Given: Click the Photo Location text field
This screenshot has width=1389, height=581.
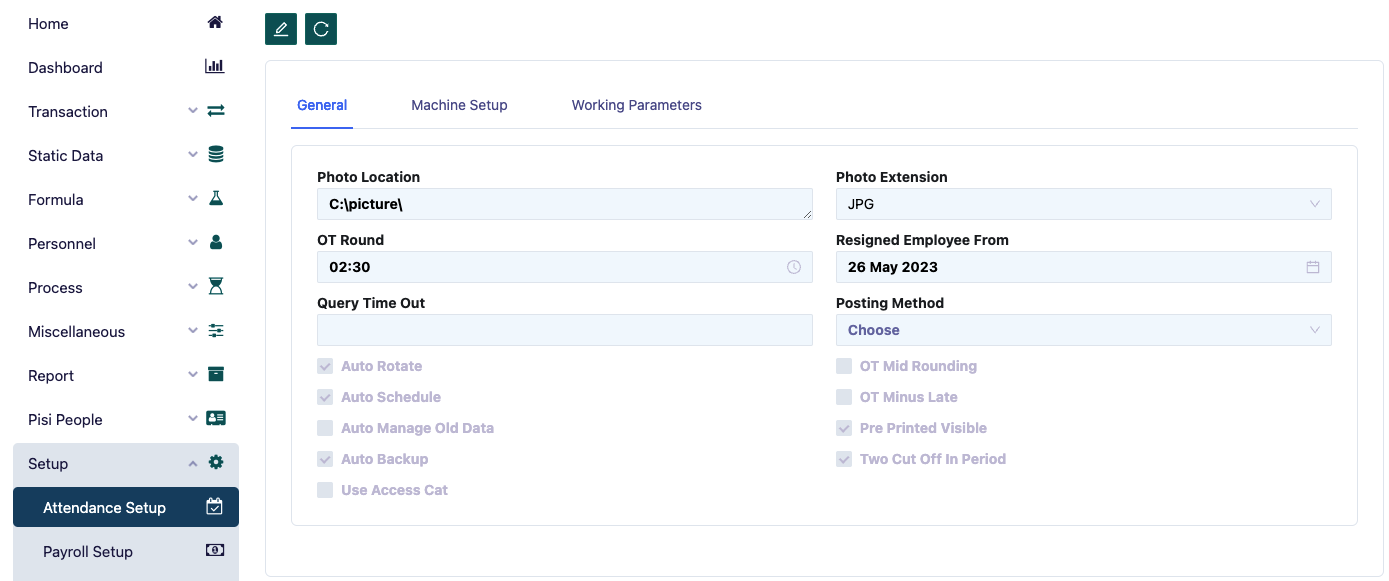Looking at the screenshot, I should click(564, 204).
